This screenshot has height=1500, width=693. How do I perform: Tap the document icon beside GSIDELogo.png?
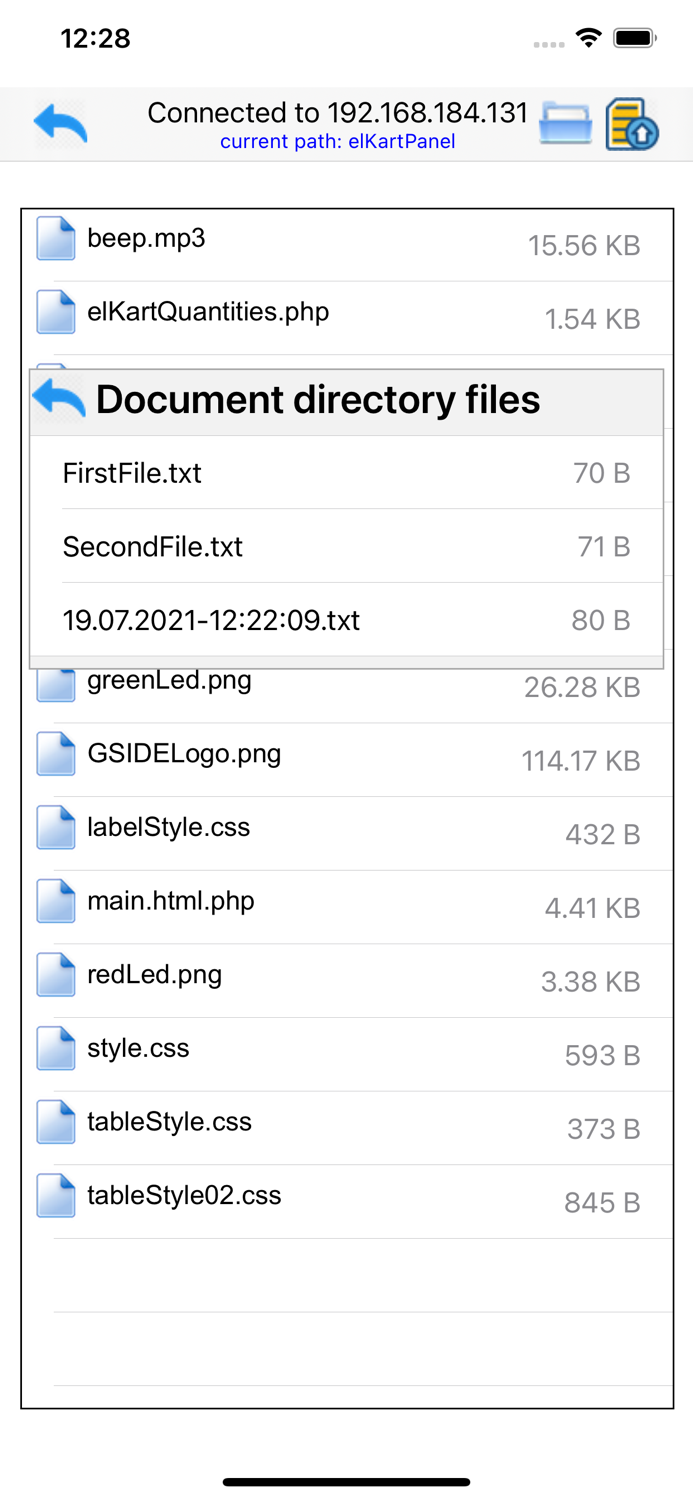tap(55, 753)
